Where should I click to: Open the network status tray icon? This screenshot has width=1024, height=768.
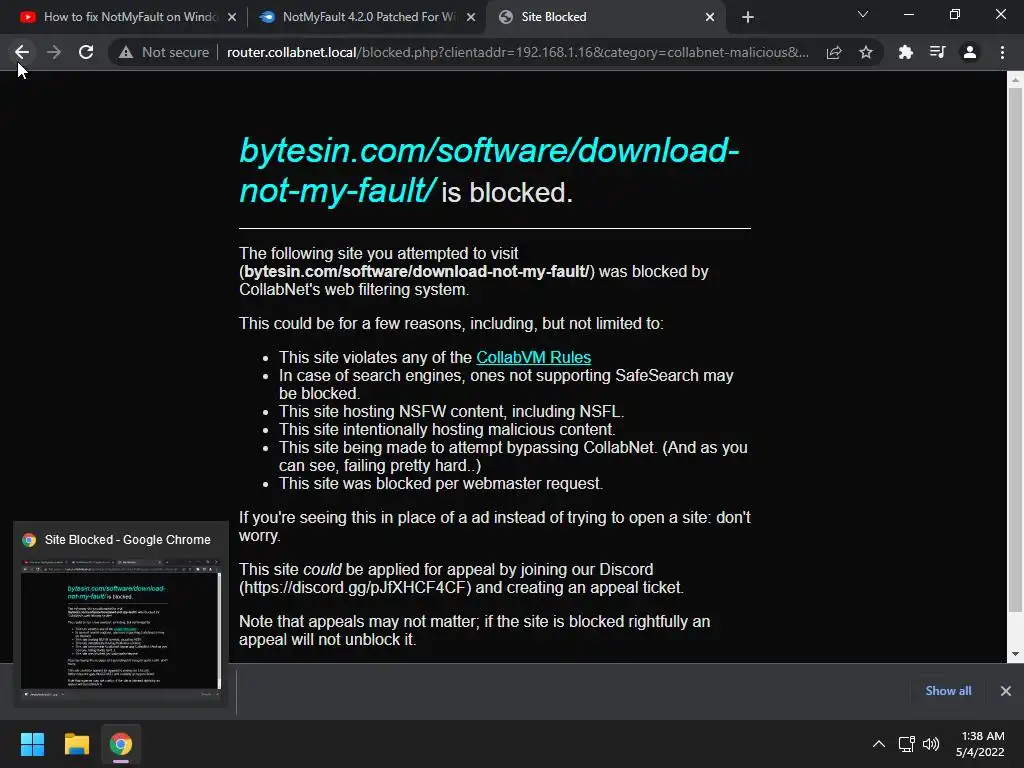[906, 744]
